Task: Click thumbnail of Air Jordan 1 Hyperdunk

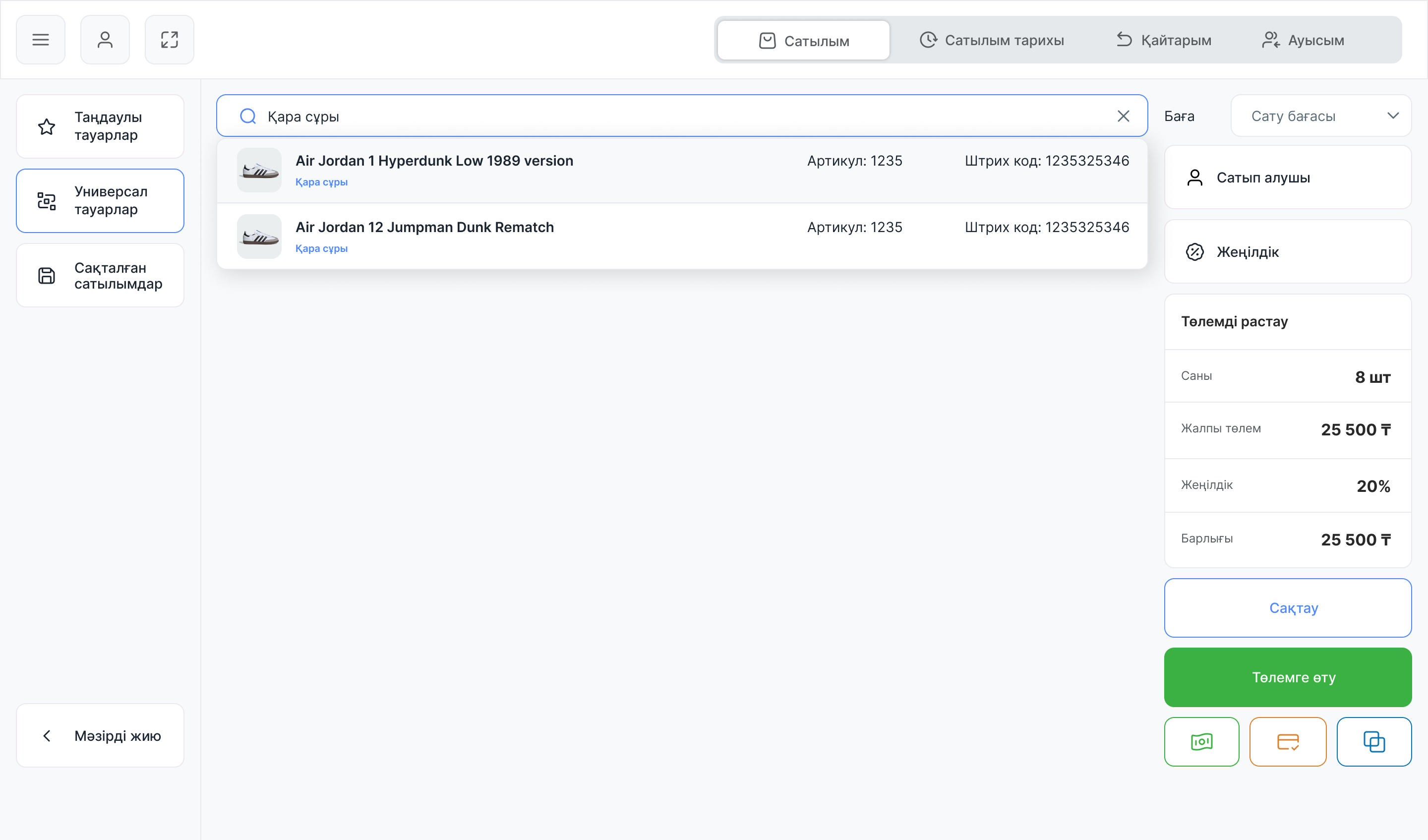Action: (x=259, y=170)
